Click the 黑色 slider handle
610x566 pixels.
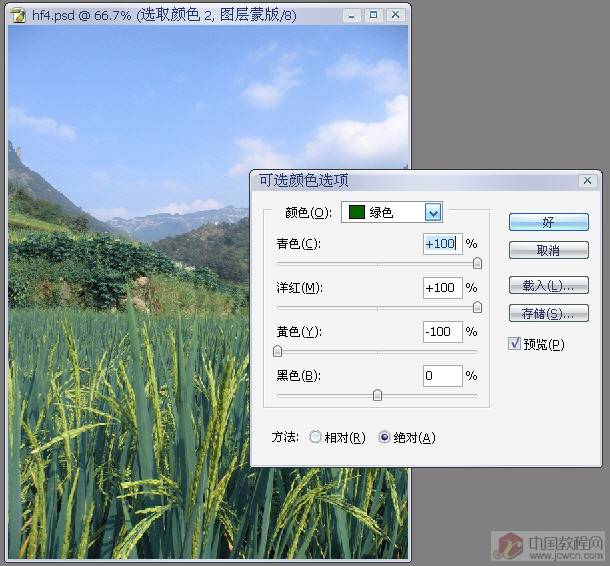pyautogui.click(x=377, y=395)
